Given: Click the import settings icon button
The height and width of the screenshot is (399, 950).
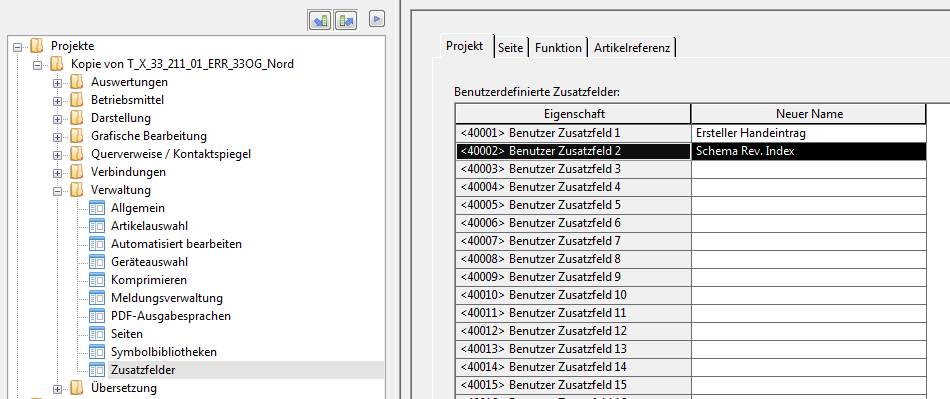Looking at the screenshot, I should click(x=320, y=20).
